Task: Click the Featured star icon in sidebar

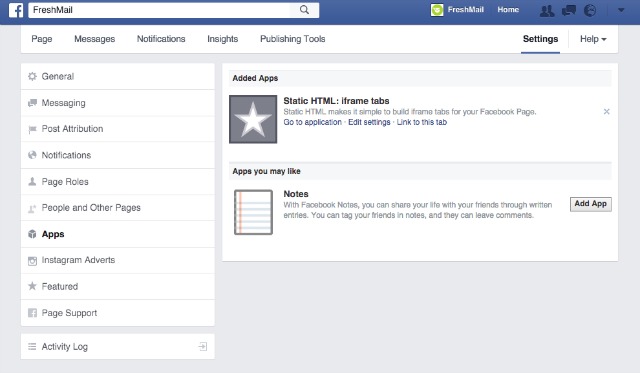Action: [32, 286]
